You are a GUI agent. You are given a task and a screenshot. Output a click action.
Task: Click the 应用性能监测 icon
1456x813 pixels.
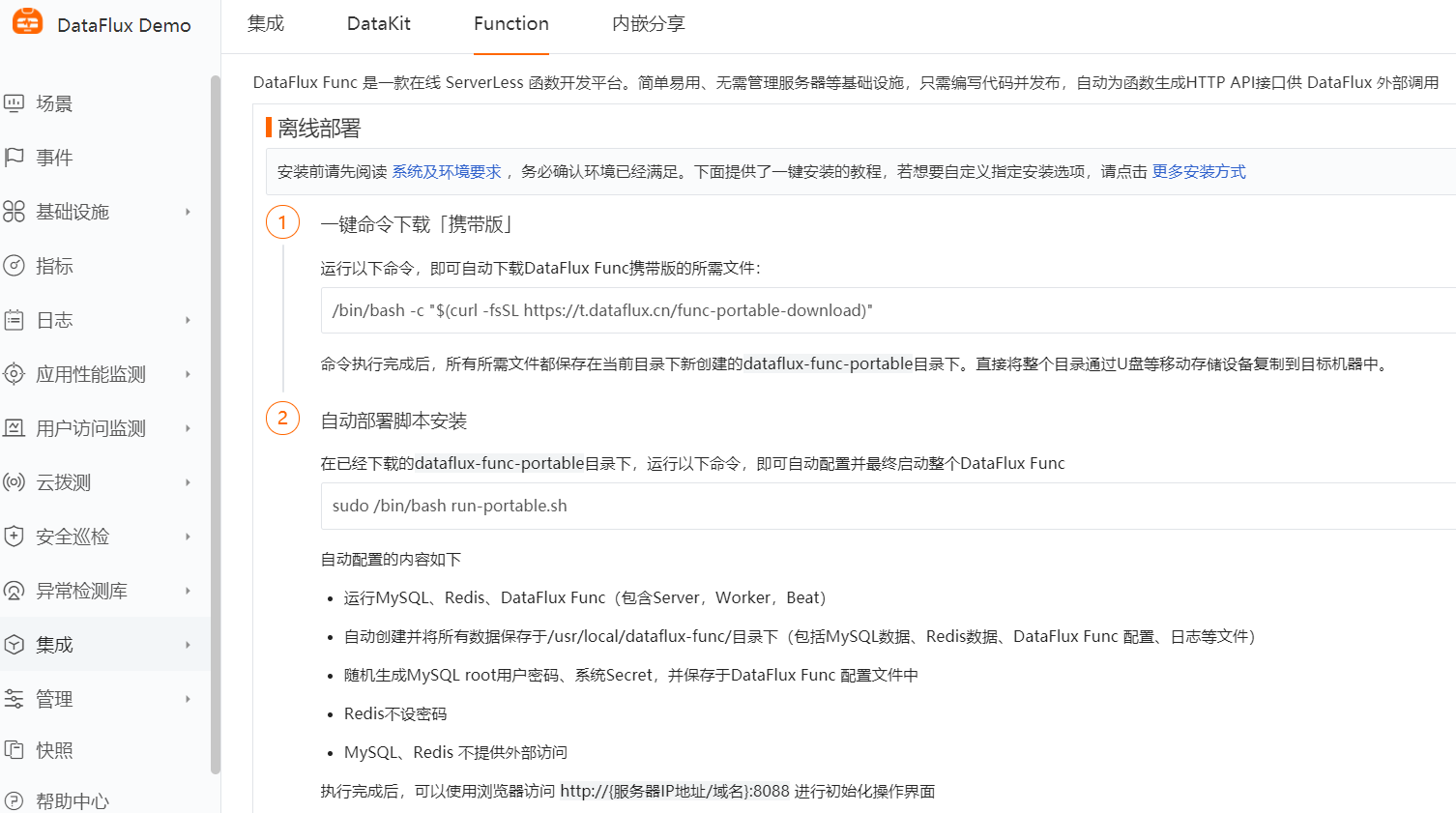[14, 374]
